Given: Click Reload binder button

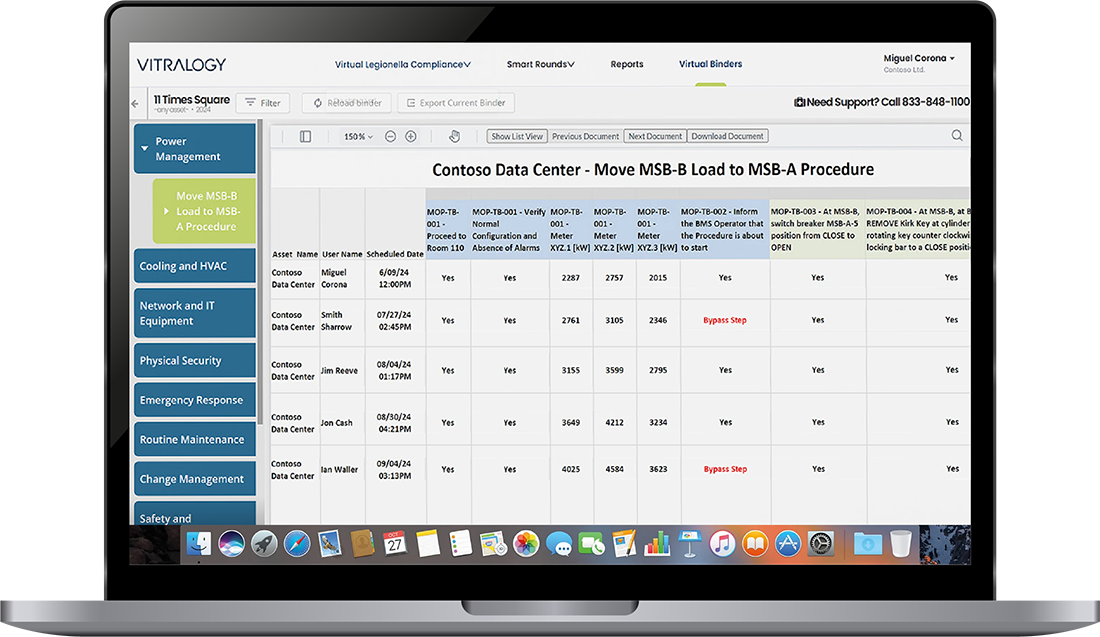Looking at the screenshot, I should (x=347, y=103).
